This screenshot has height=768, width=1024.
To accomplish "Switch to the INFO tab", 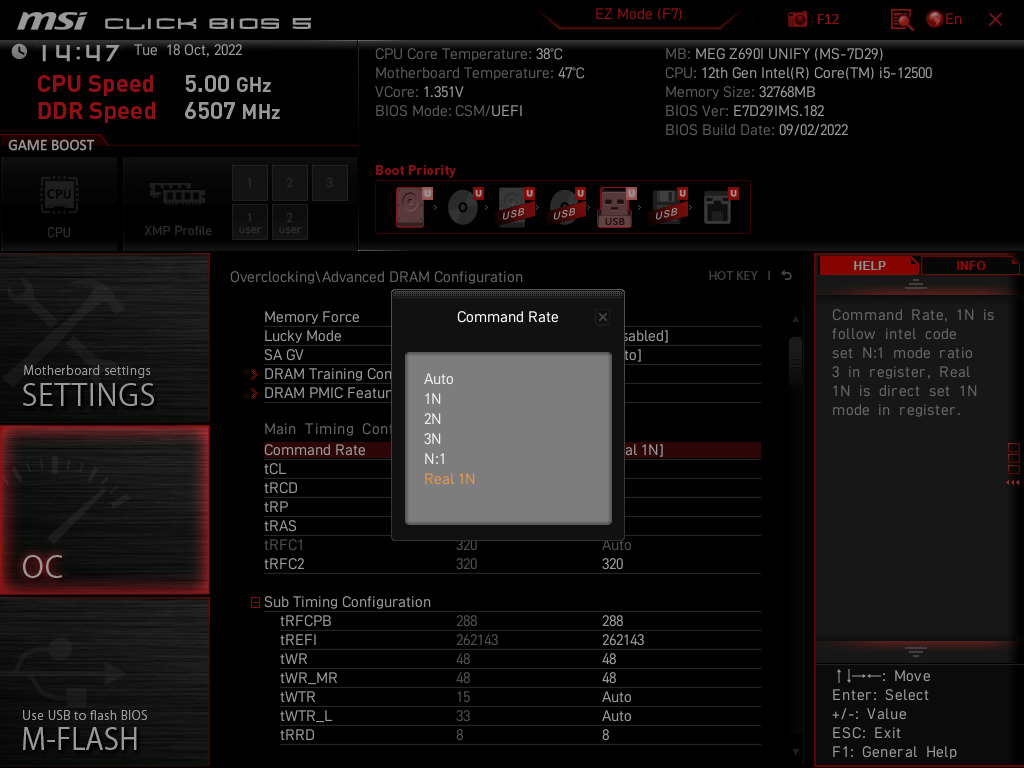I will tap(970, 266).
